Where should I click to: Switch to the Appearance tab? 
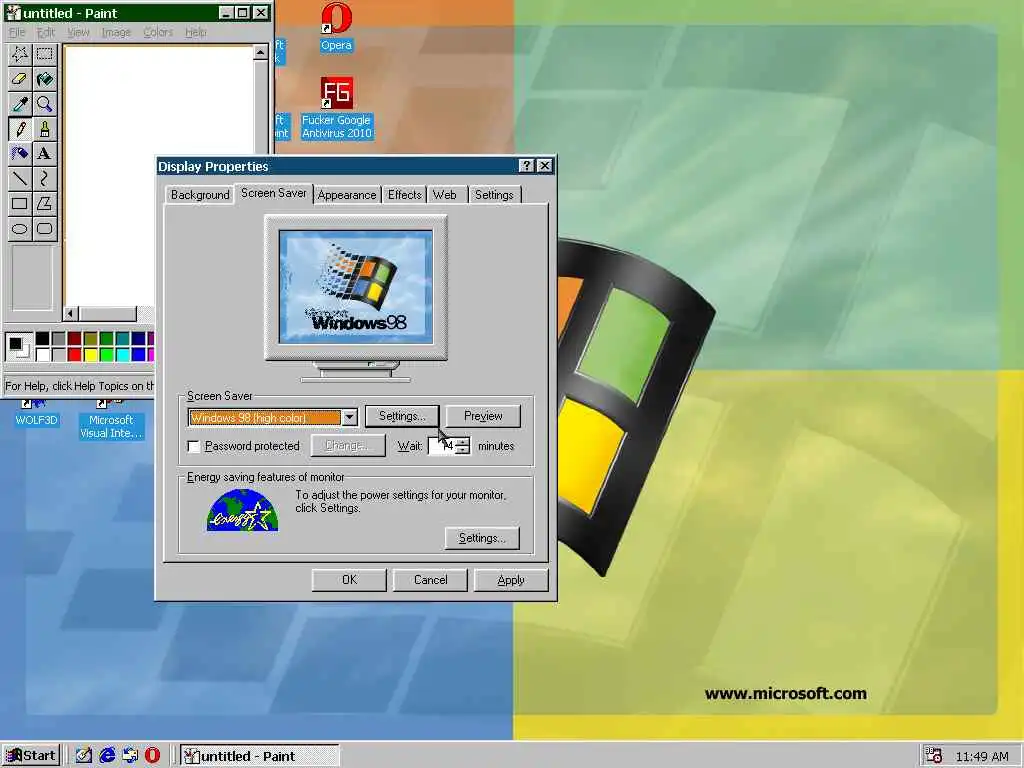pos(347,195)
